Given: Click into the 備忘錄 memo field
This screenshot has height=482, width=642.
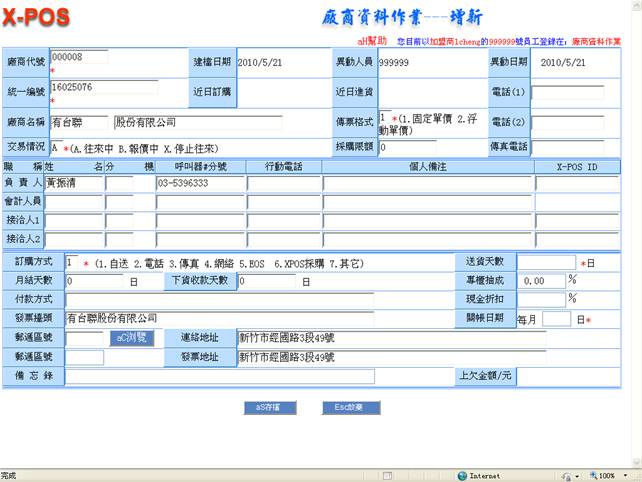Looking at the screenshot, I should coord(219,376).
